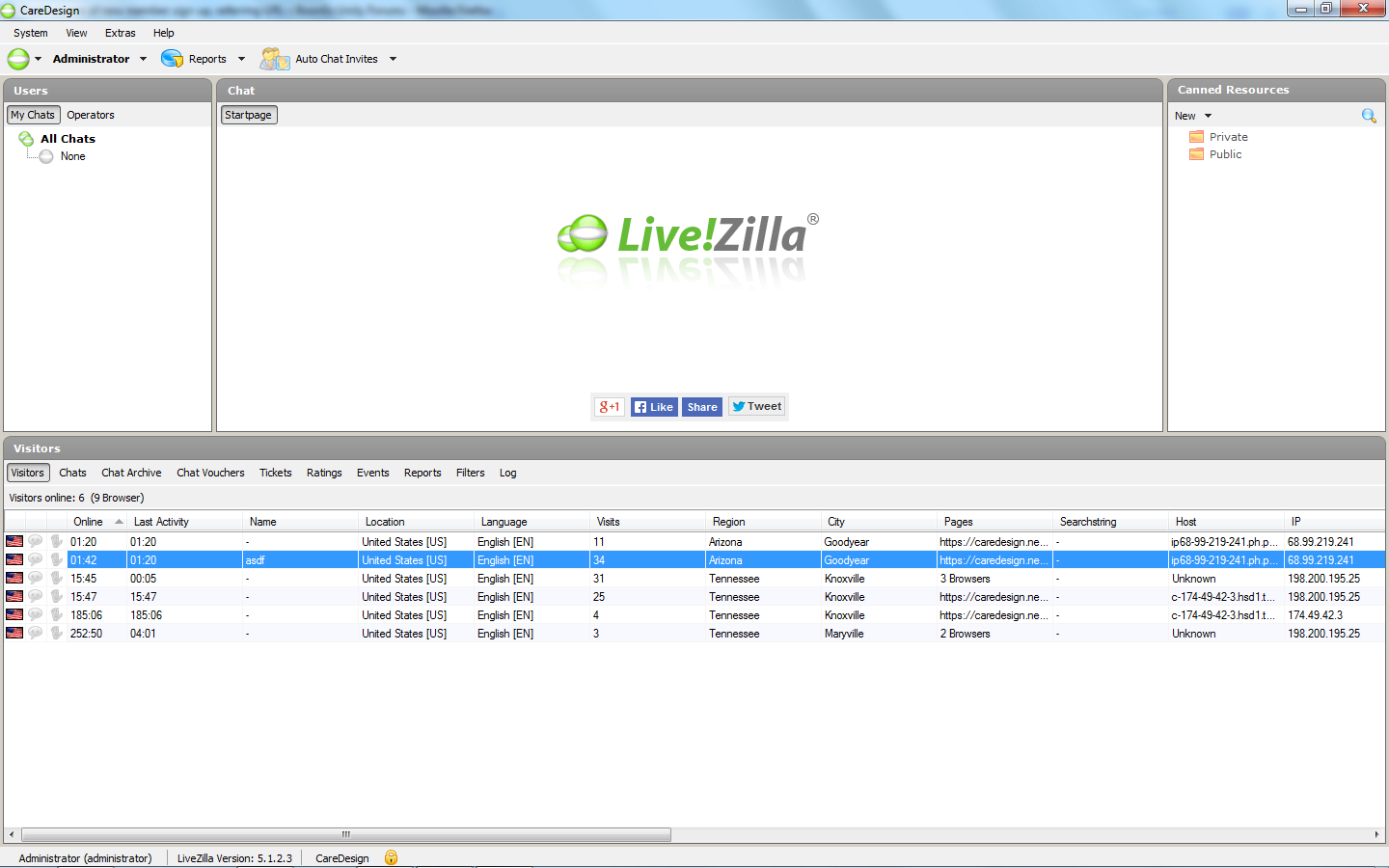Screen dimensions: 1389x868
Task: Click the green operator status icon
Action: (x=18, y=59)
